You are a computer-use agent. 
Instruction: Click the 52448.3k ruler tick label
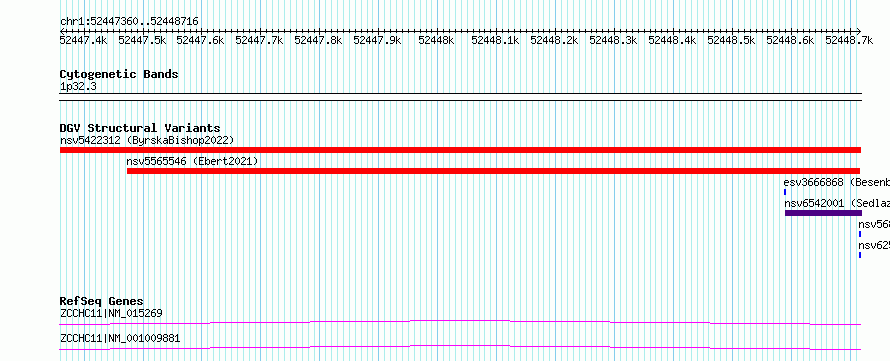(614, 40)
